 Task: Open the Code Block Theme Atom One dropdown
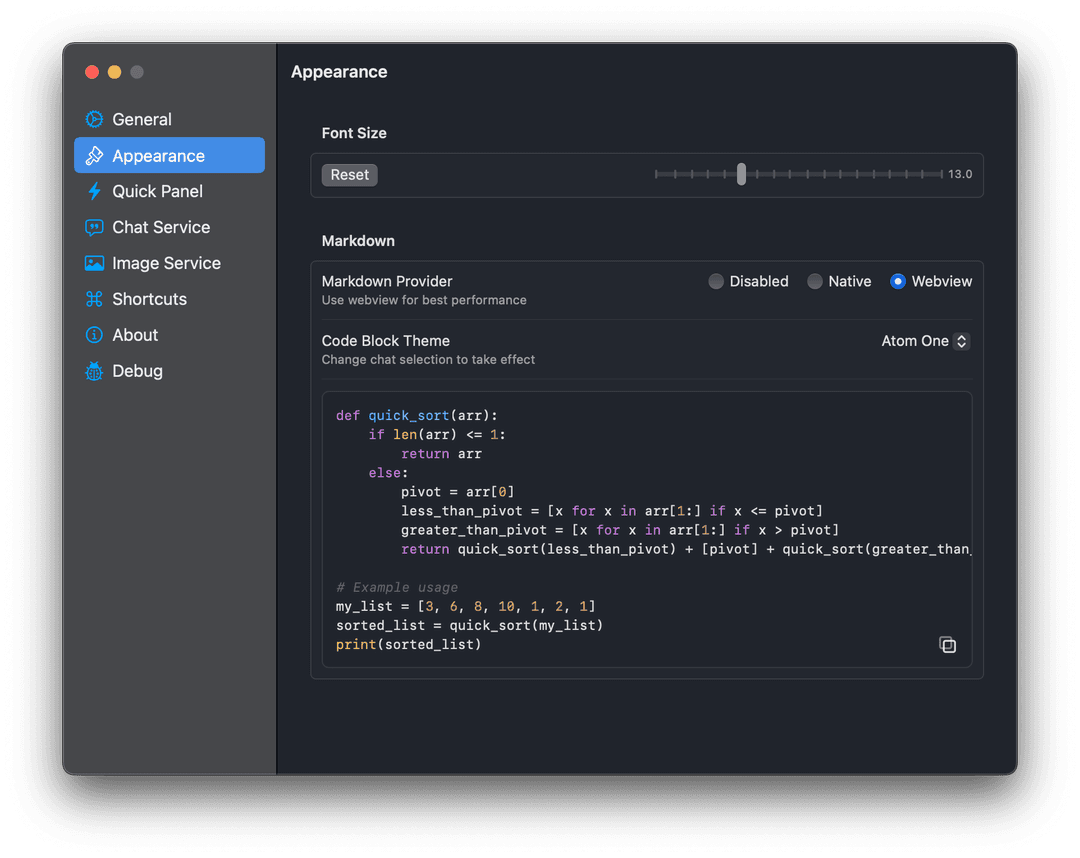(926, 341)
